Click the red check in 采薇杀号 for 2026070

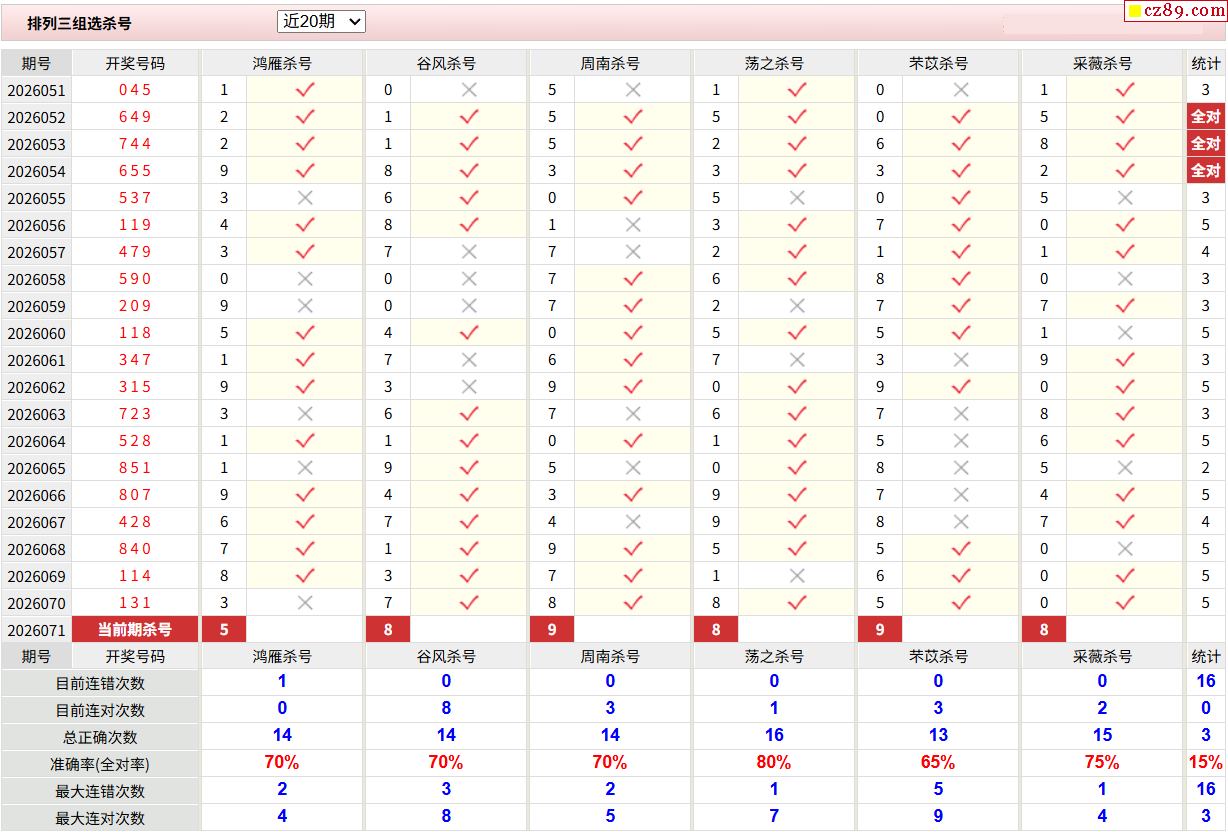[1125, 603]
